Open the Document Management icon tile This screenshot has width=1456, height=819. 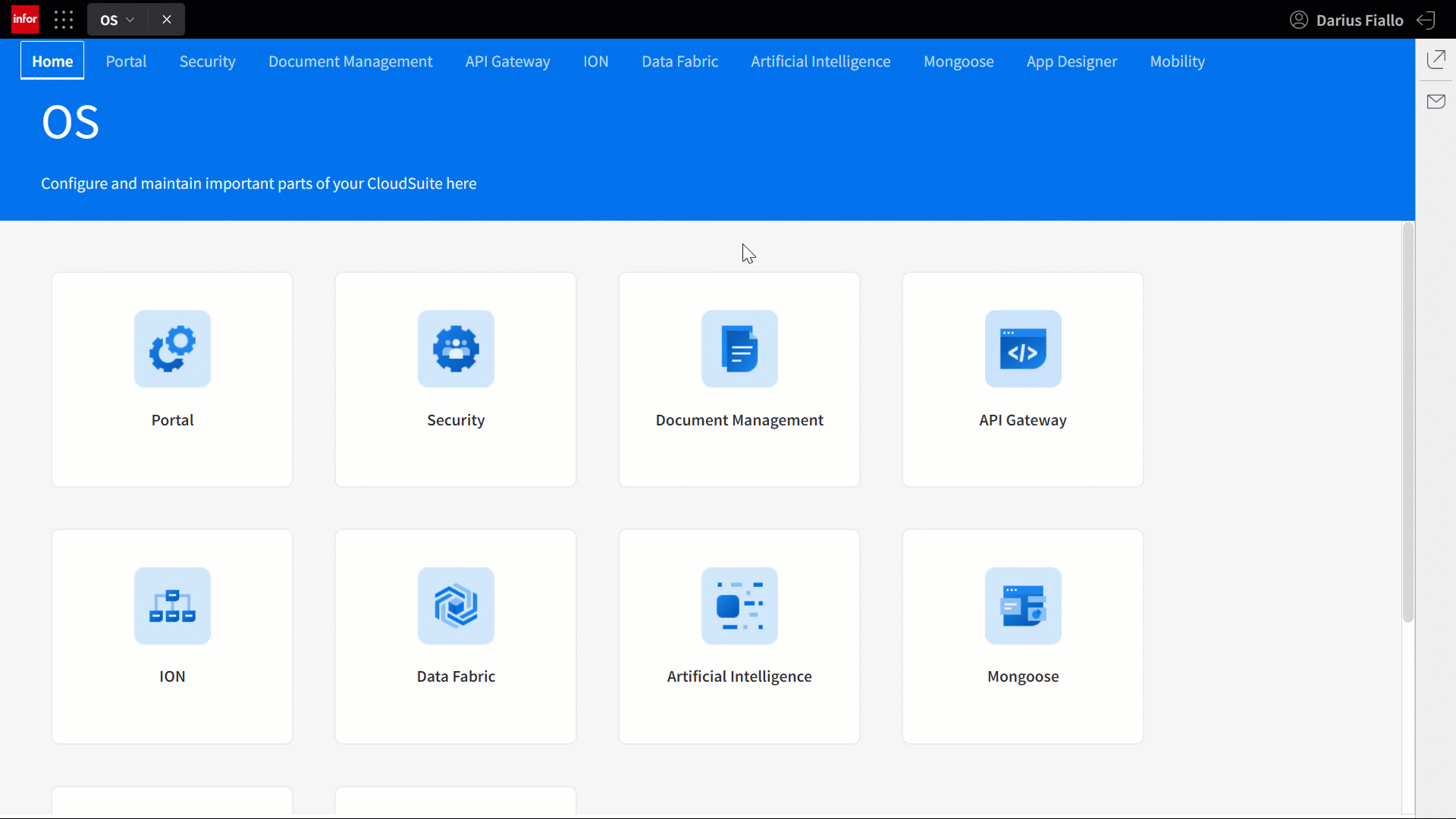pyautogui.click(x=739, y=349)
